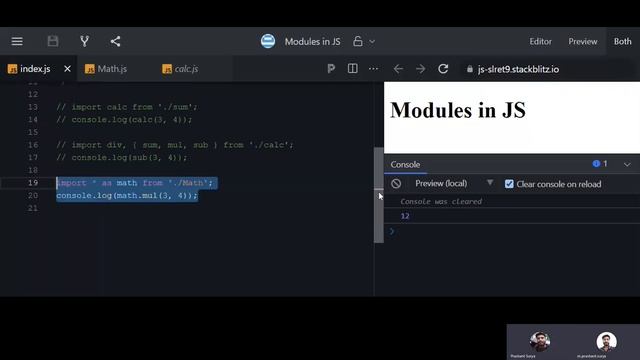Click the Modules in JS preview heading
Viewport: 640px width, 360px height.
coord(458,110)
